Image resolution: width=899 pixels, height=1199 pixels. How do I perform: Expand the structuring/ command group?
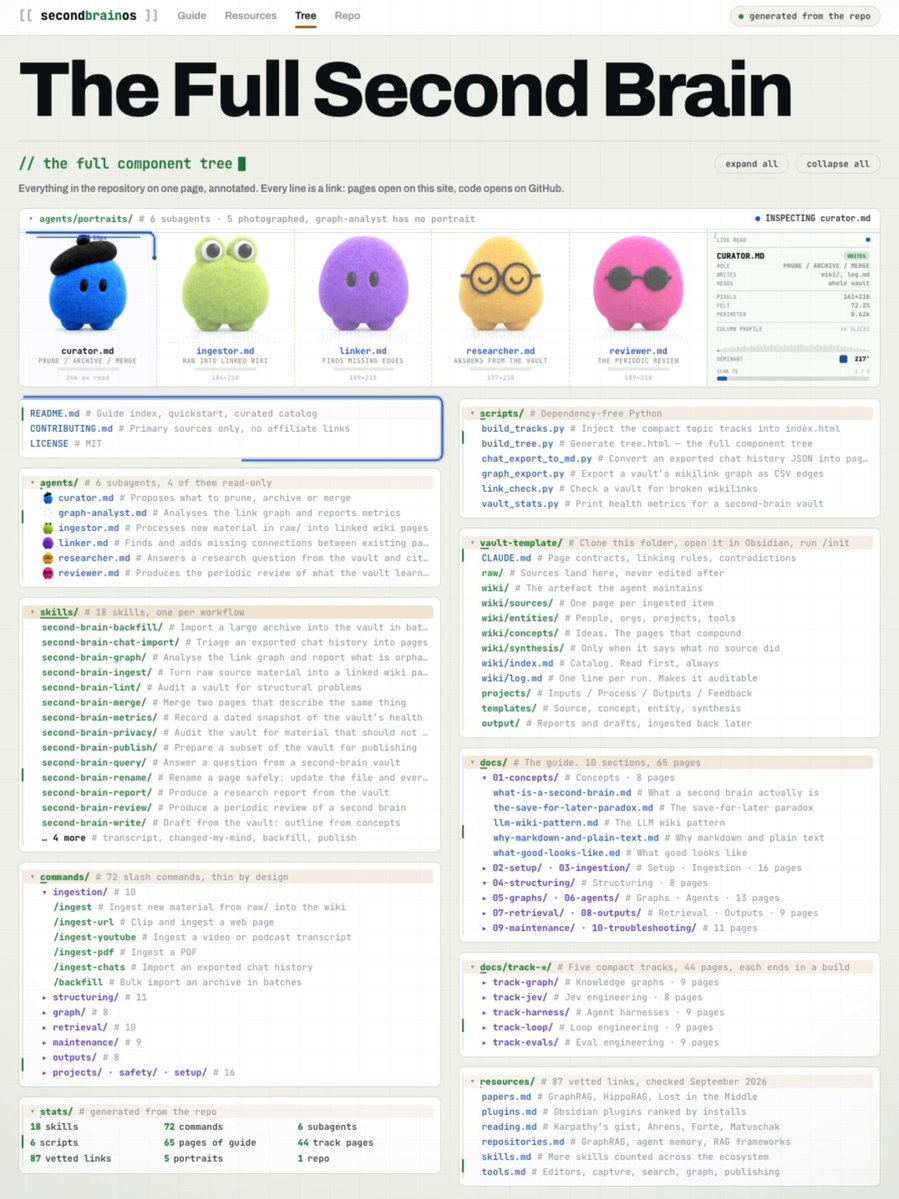coord(45,998)
